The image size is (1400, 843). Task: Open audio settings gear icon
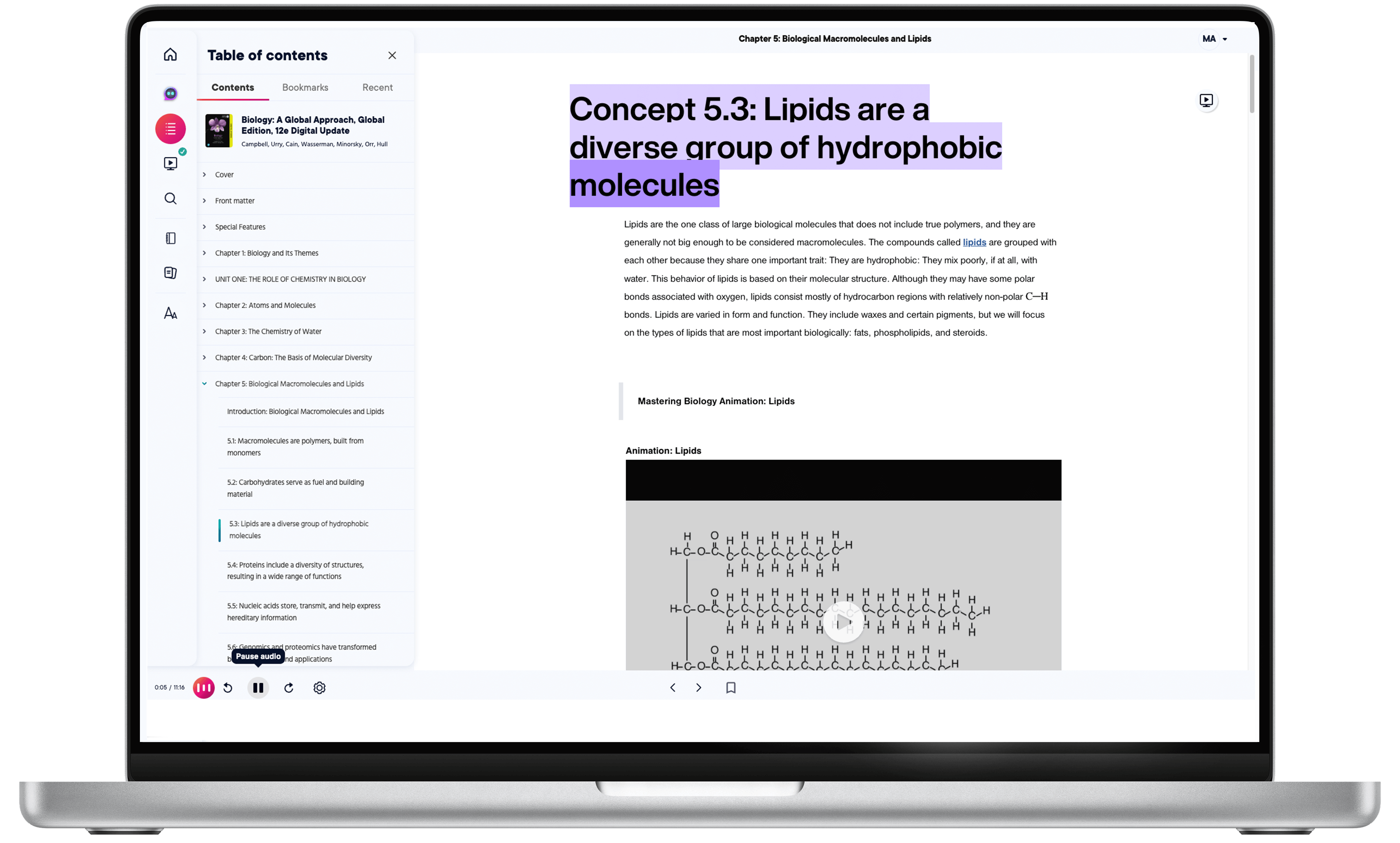319,688
